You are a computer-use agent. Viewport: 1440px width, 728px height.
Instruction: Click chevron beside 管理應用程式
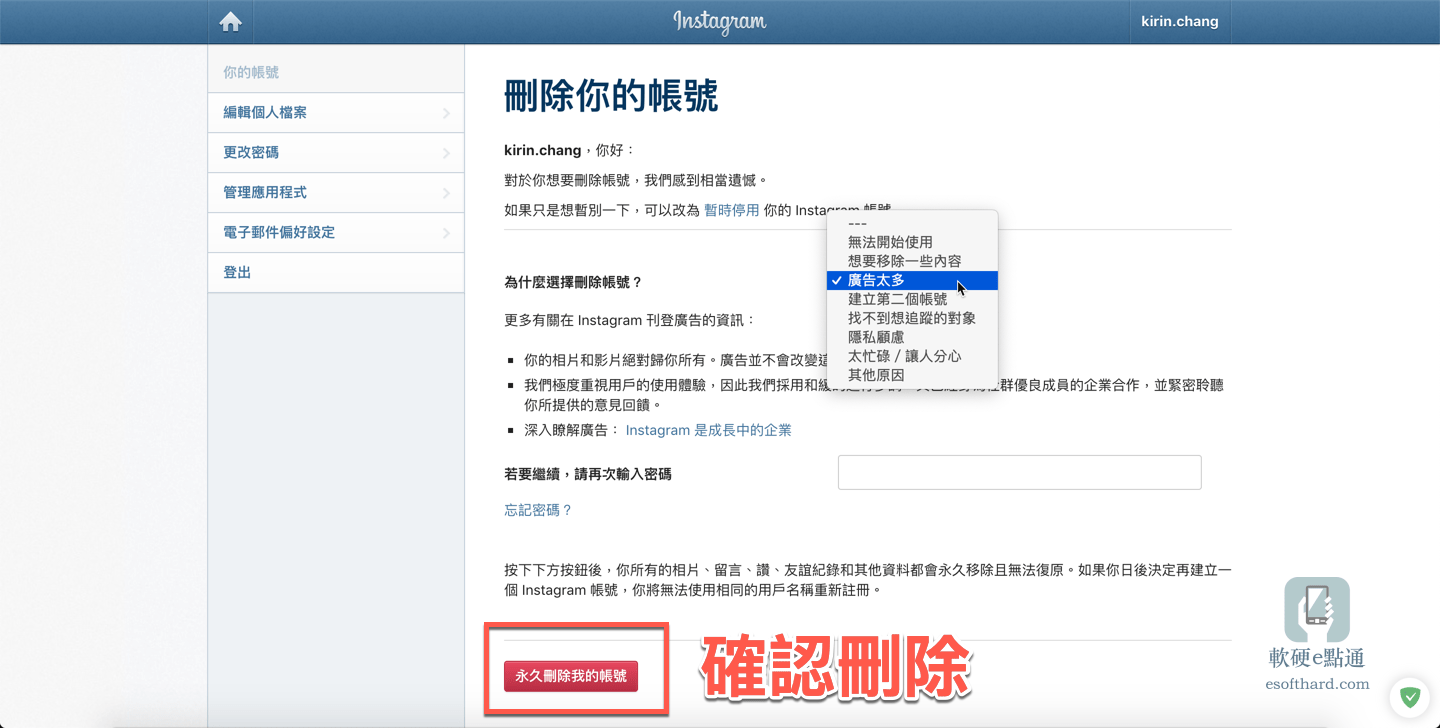click(446, 194)
